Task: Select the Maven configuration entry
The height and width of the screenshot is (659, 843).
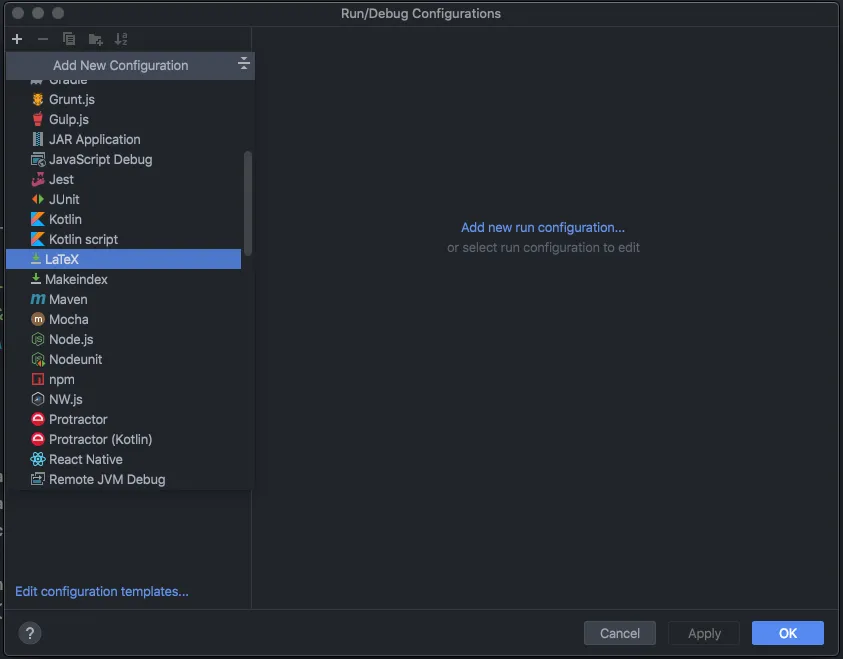Action: (68, 299)
